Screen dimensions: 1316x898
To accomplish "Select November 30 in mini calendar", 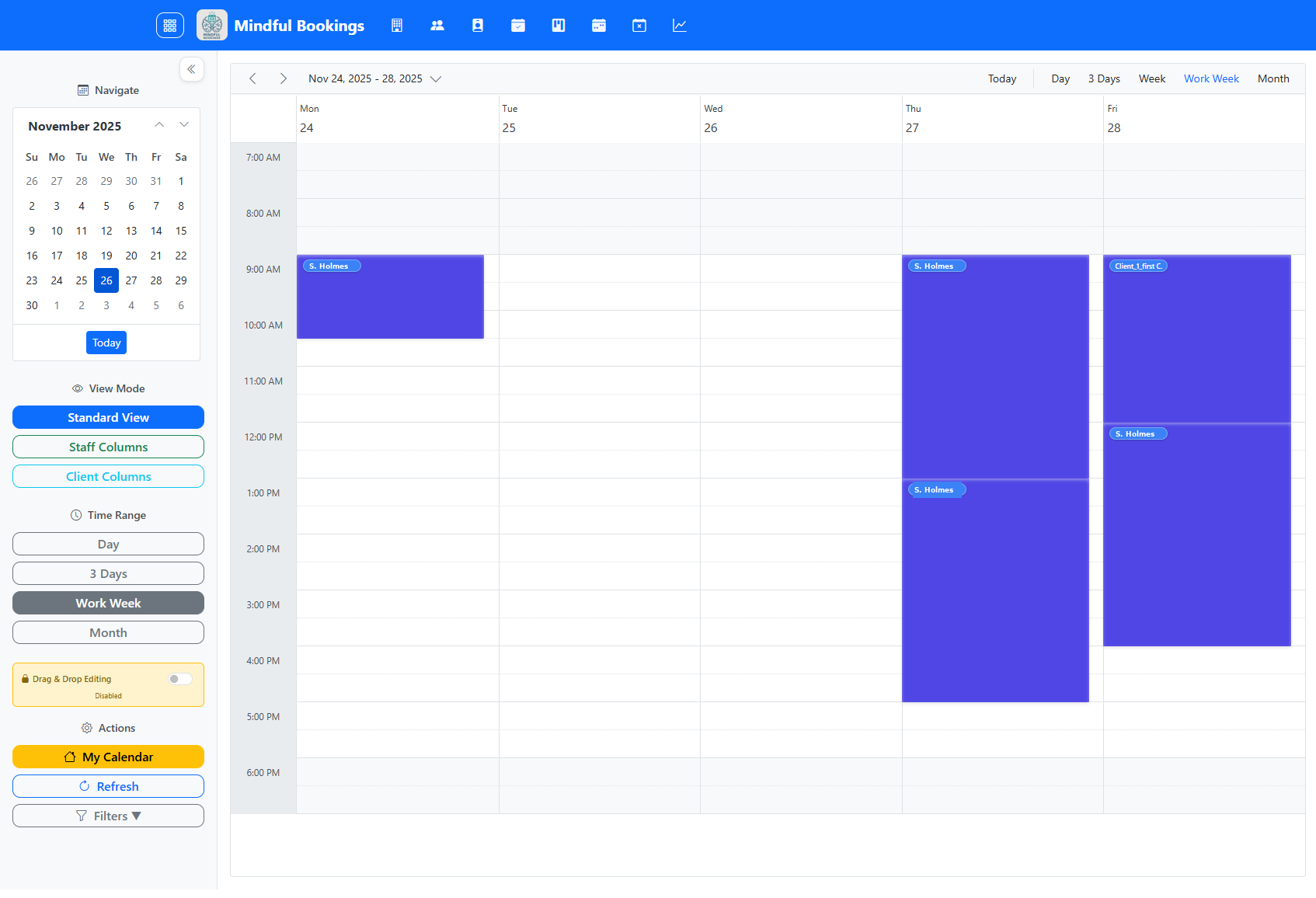I will pyautogui.click(x=32, y=305).
